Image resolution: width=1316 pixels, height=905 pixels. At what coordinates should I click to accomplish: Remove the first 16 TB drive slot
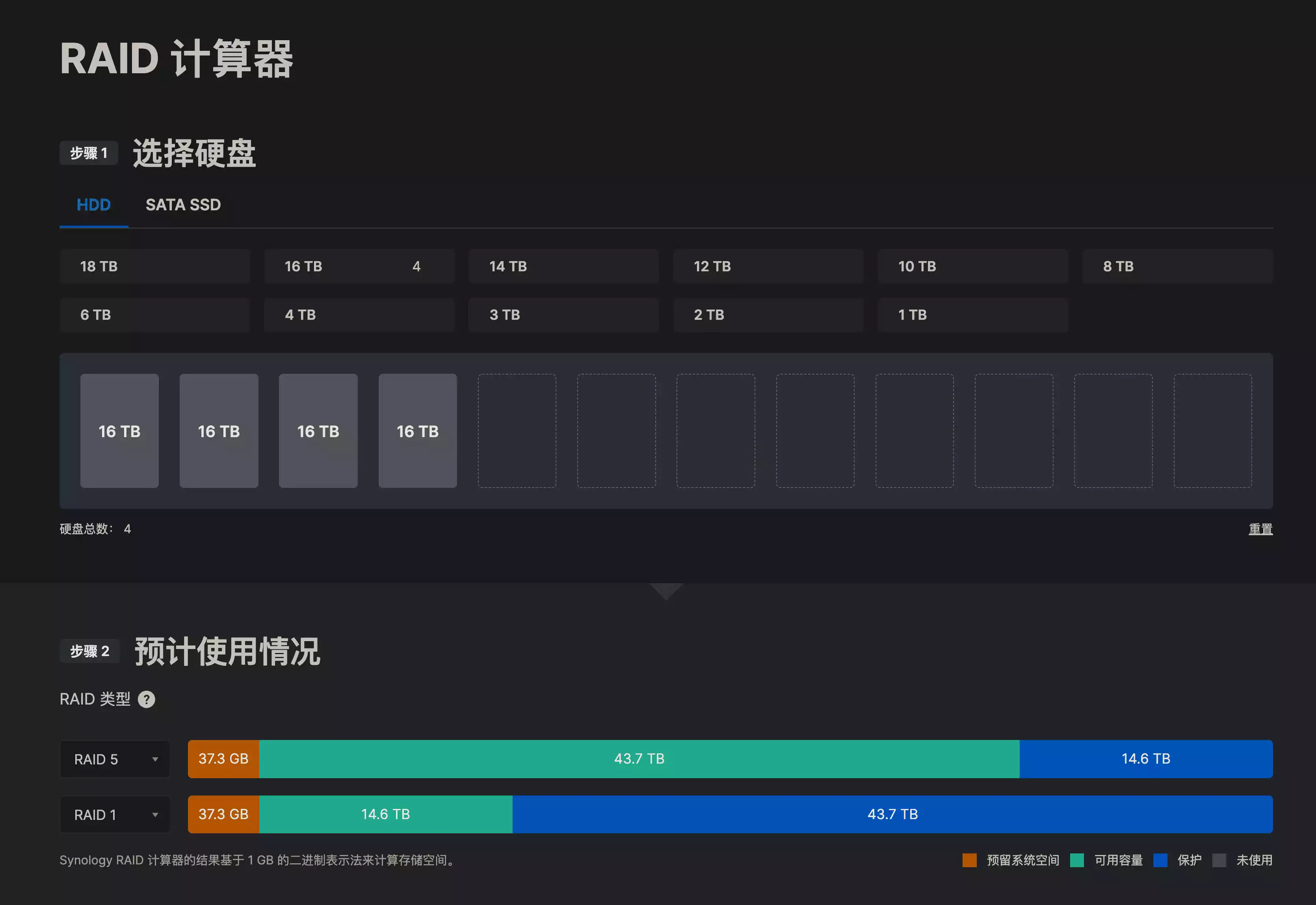[119, 431]
